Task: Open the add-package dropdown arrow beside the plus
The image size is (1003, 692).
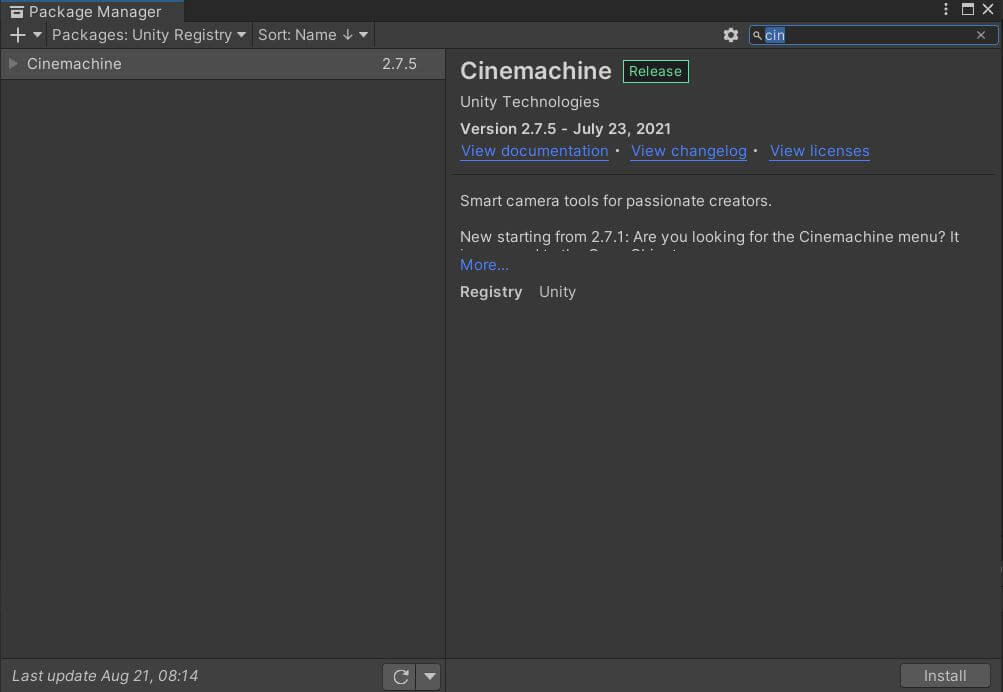Action: coord(37,35)
